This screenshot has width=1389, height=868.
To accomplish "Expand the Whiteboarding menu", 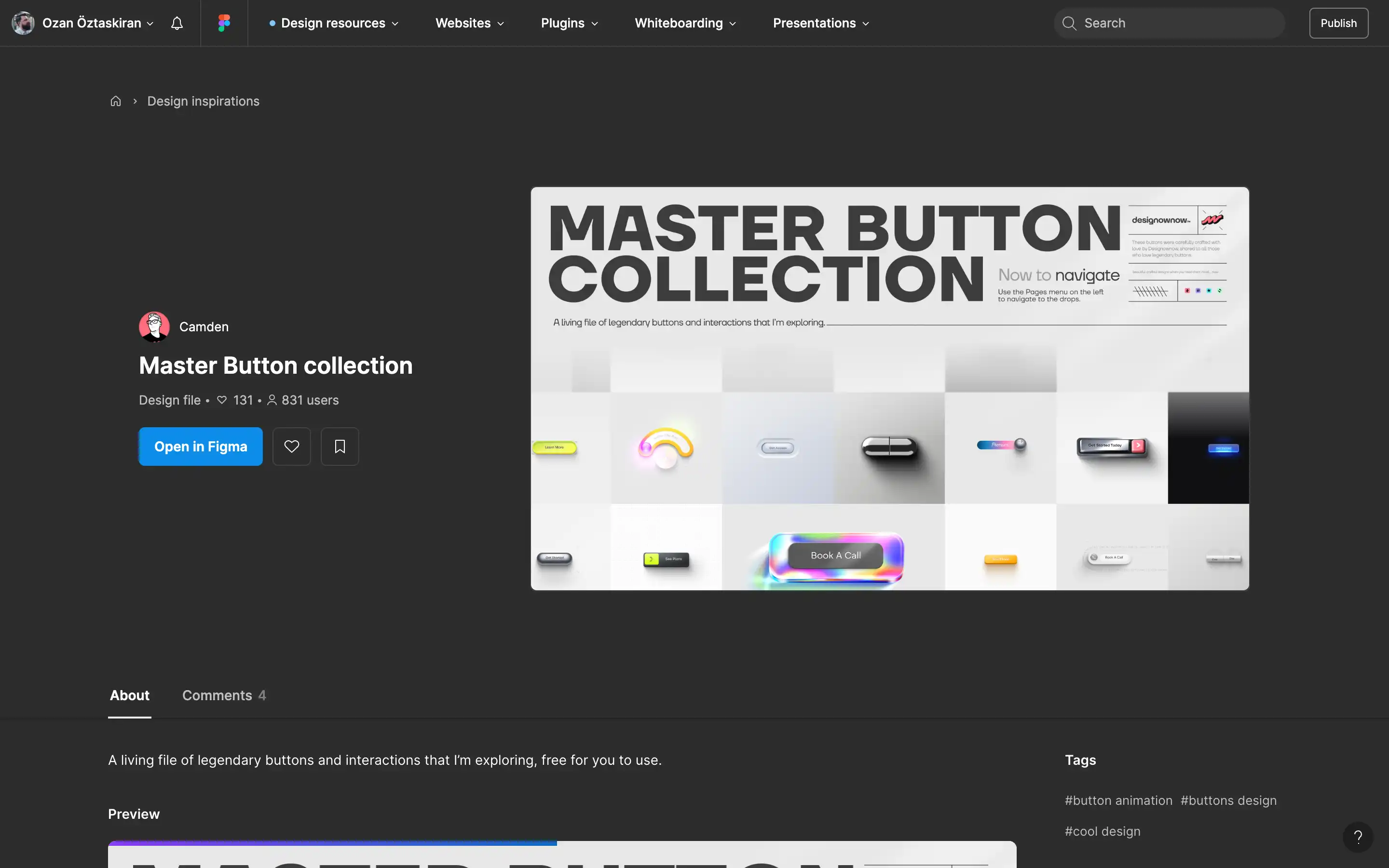I will click(685, 23).
